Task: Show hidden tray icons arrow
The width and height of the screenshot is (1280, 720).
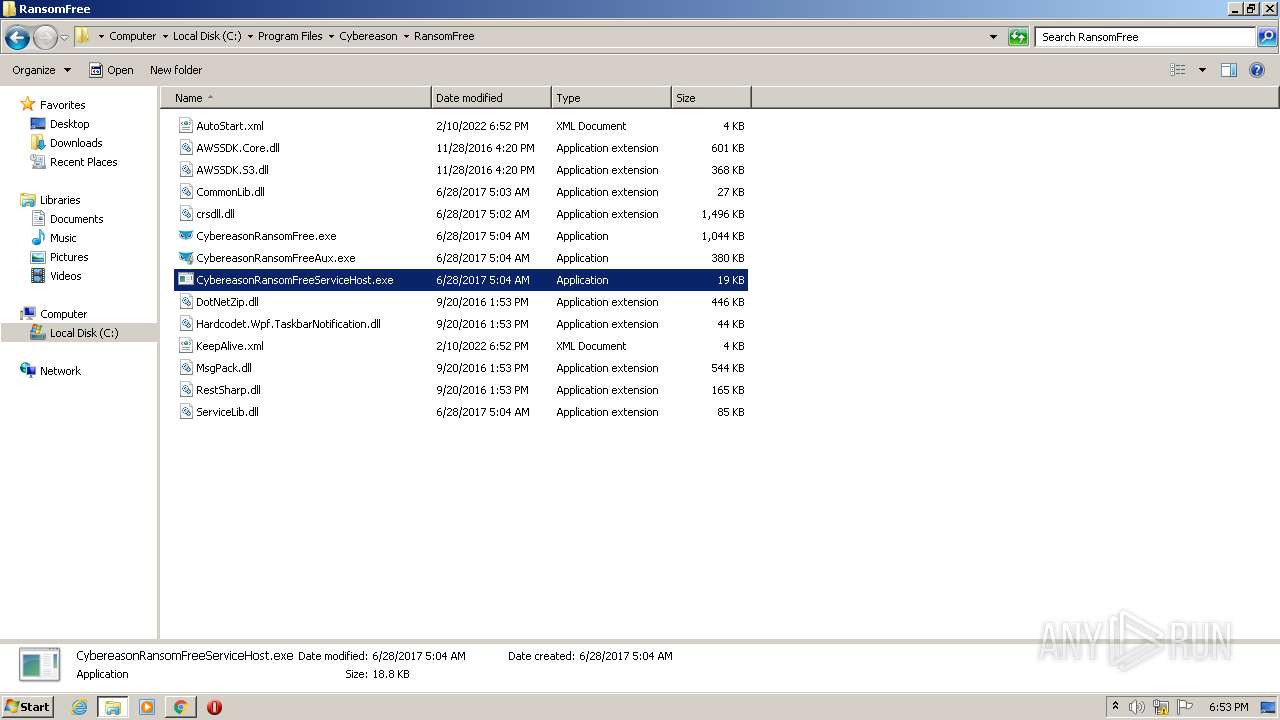Action: (x=1115, y=707)
